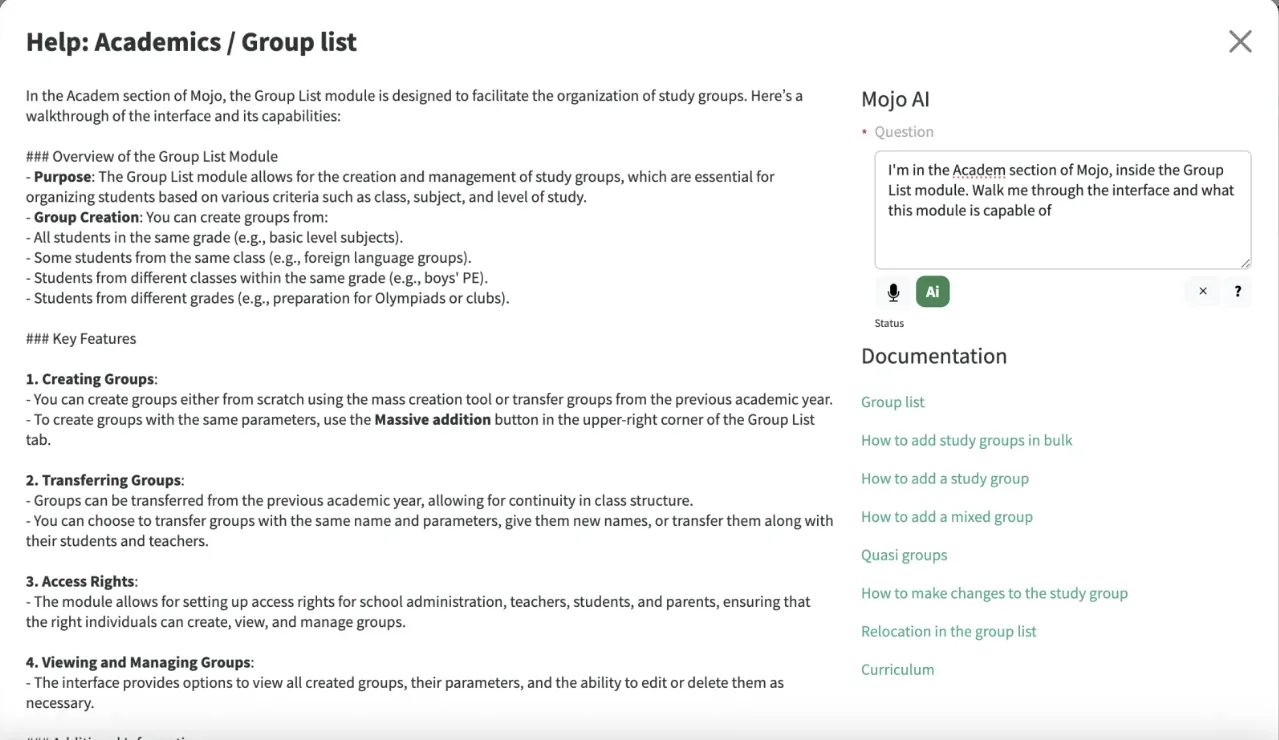
Task: Open How to add a study group link
Action: click(x=945, y=478)
